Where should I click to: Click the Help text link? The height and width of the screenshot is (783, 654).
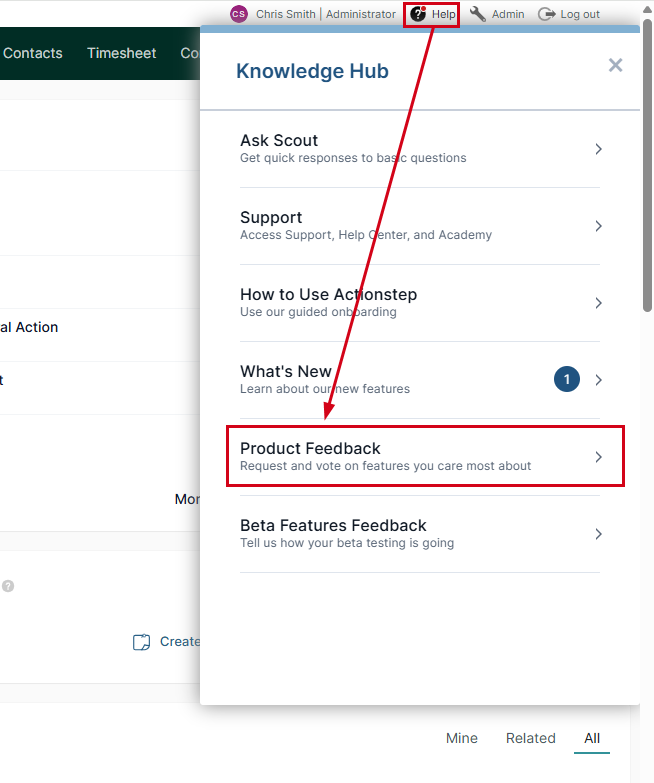tap(443, 14)
